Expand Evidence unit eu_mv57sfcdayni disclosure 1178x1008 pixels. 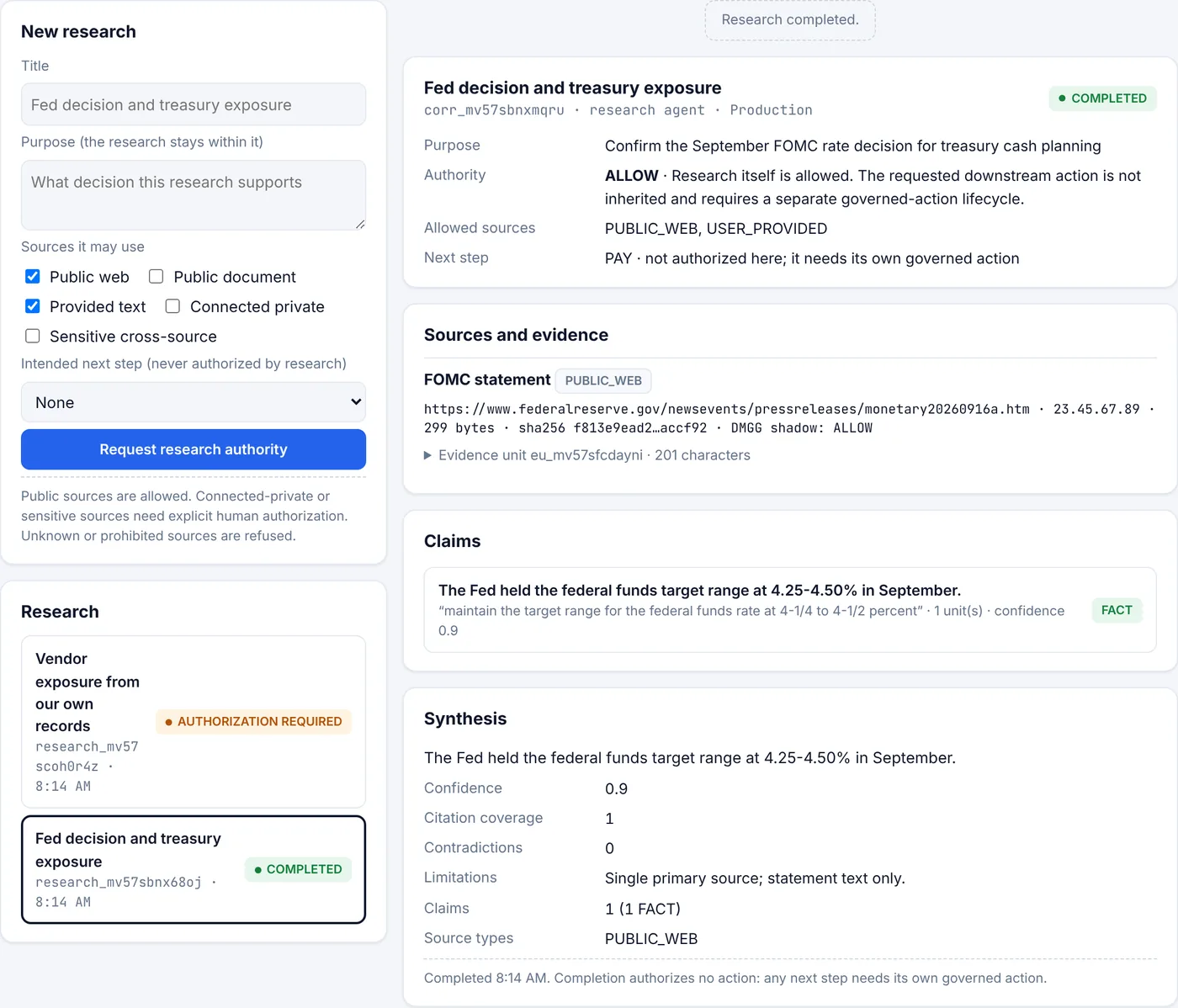pyautogui.click(x=587, y=455)
